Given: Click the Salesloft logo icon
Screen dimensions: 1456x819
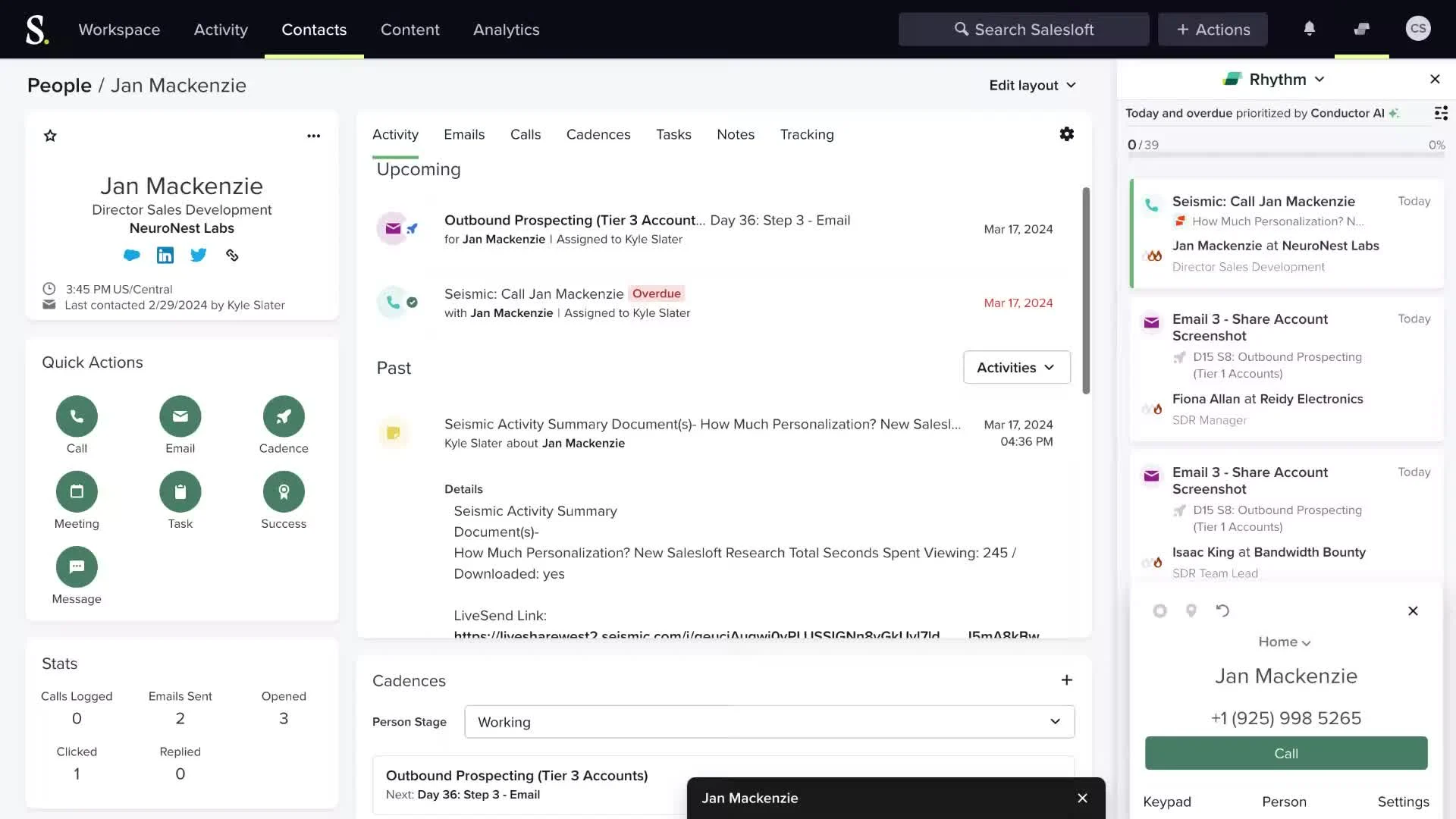Looking at the screenshot, I should click(37, 30).
